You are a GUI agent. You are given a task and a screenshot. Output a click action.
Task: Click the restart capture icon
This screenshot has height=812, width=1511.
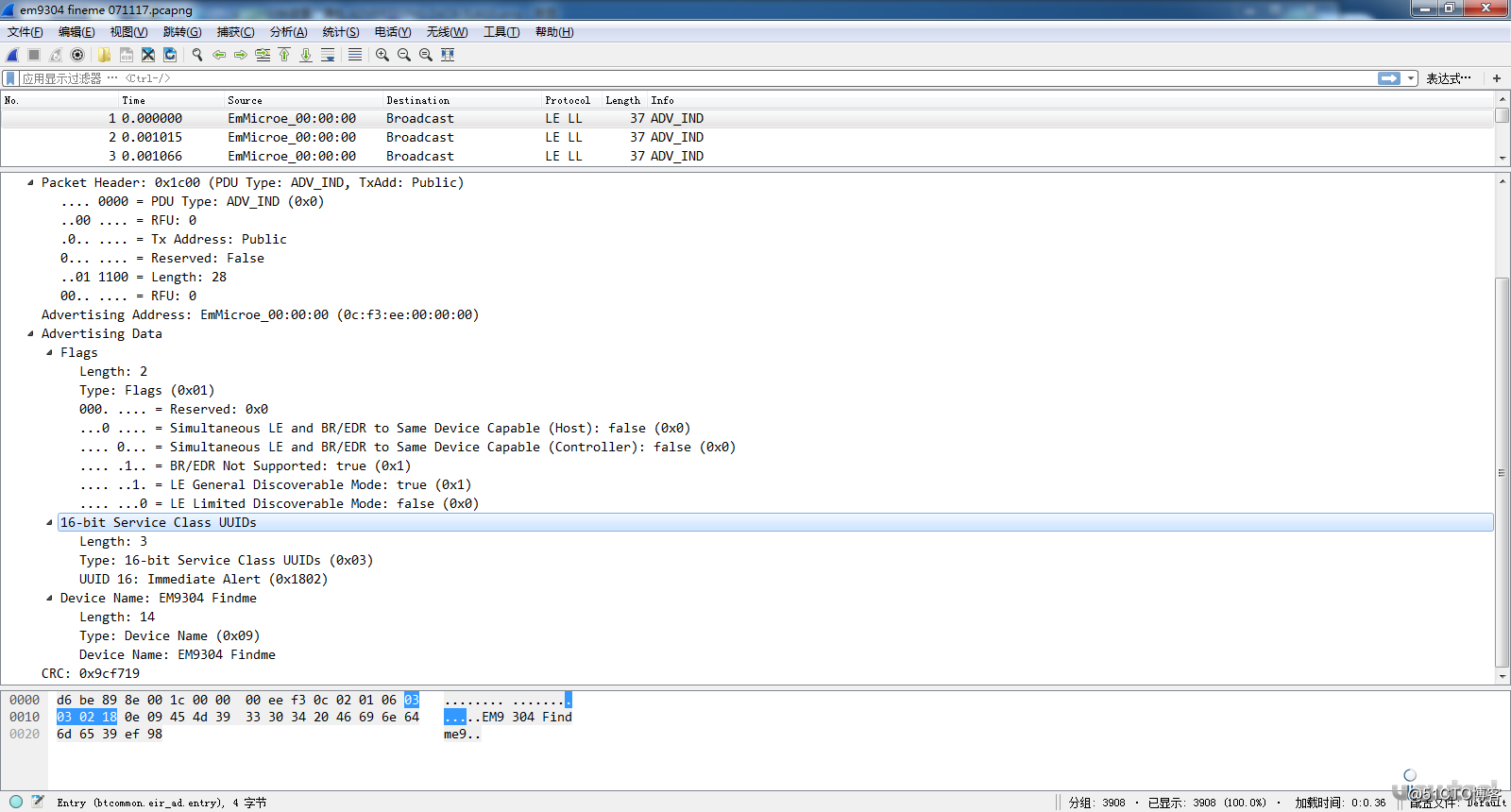(56, 55)
